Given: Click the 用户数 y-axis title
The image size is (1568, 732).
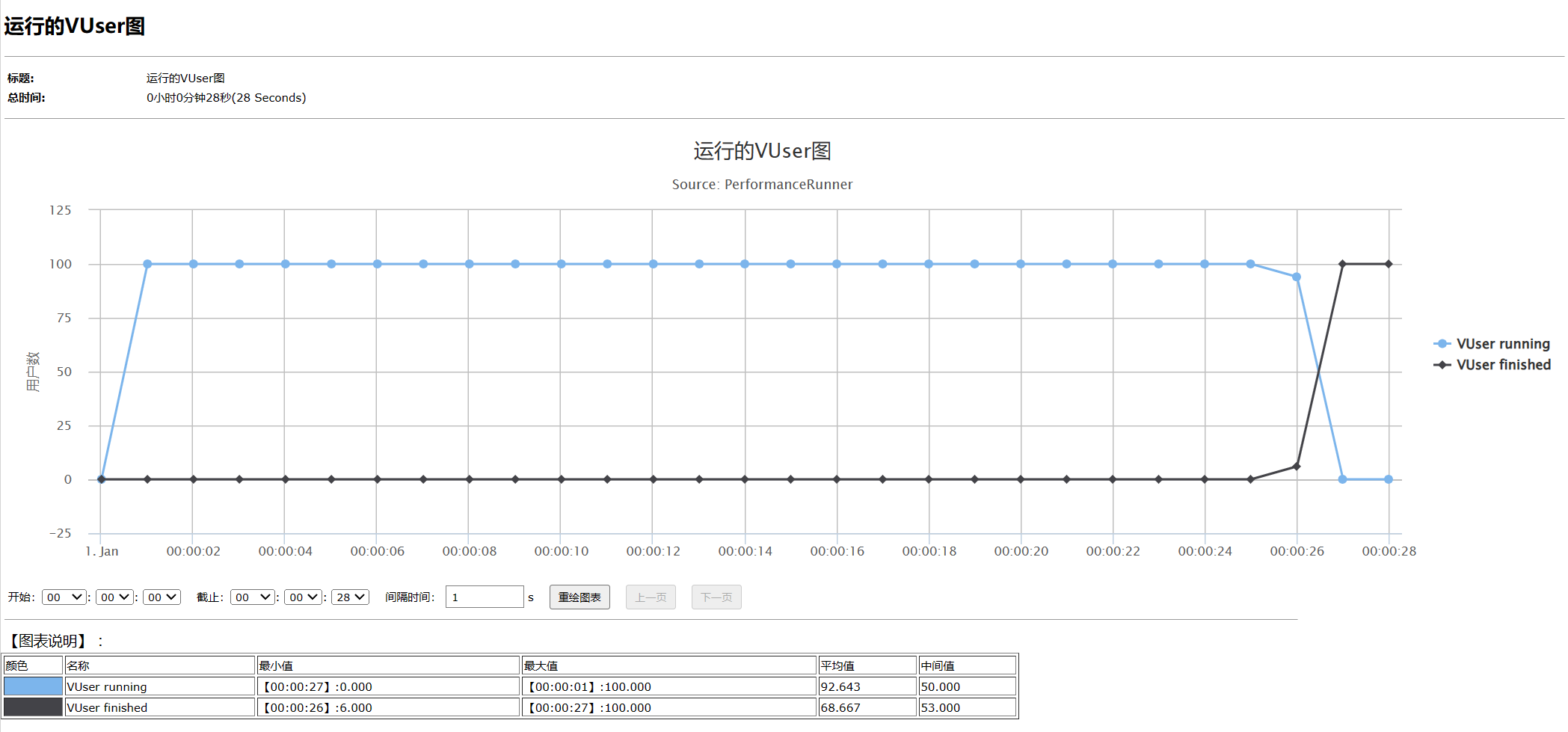Looking at the screenshot, I should pyautogui.click(x=32, y=372).
